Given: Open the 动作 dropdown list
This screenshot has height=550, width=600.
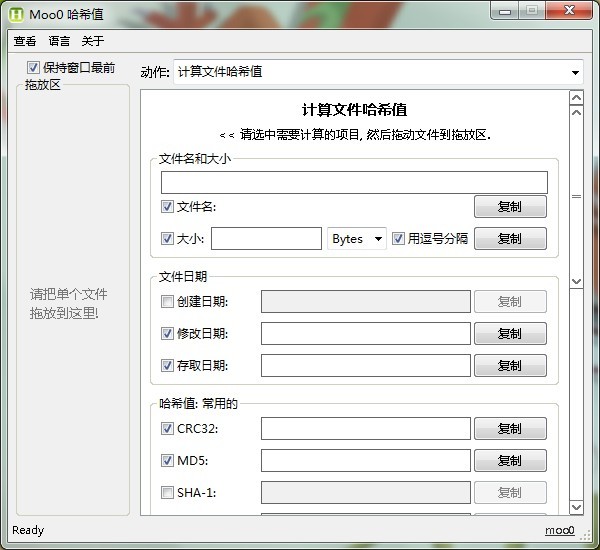Looking at the screenshot, I should click(x=378, y=72).
